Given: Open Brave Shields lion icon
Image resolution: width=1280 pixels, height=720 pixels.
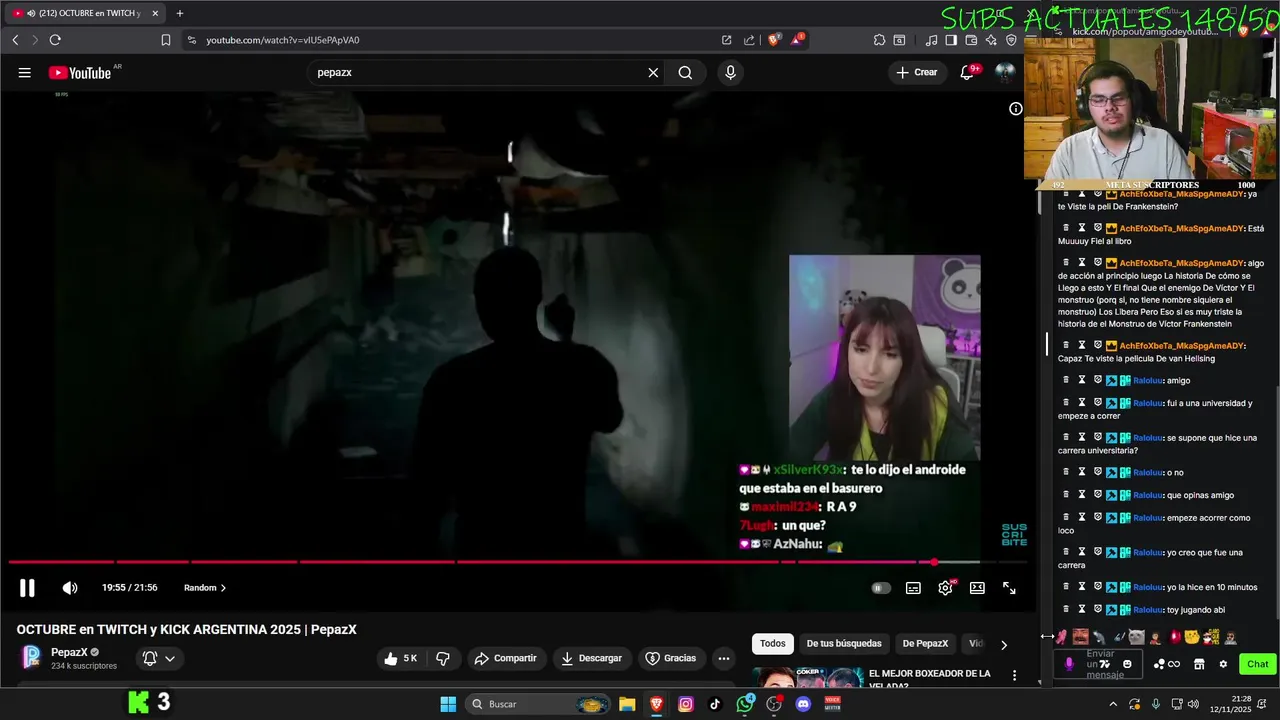Looking at the screenshot, I should coord(774,40).
